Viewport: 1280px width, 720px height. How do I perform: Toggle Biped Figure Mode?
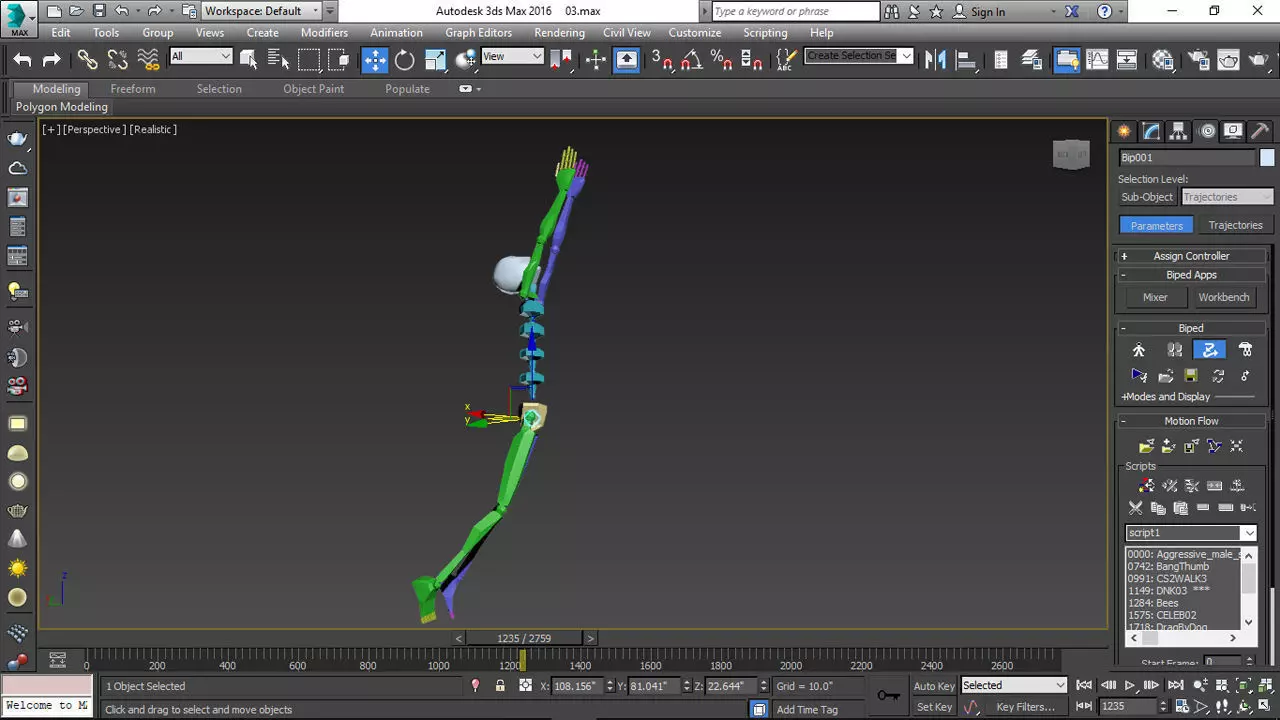click(1139, 350)
